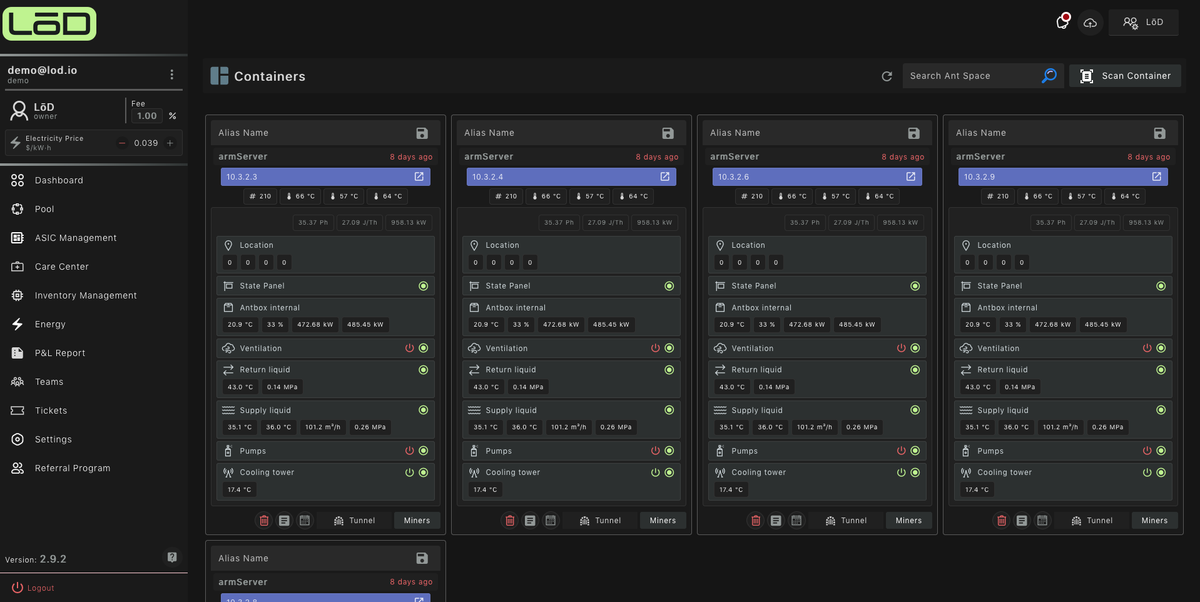
Task: Toggle Cooling tower power for container 10.3.2.6
Action: click(x=901, y=472)
